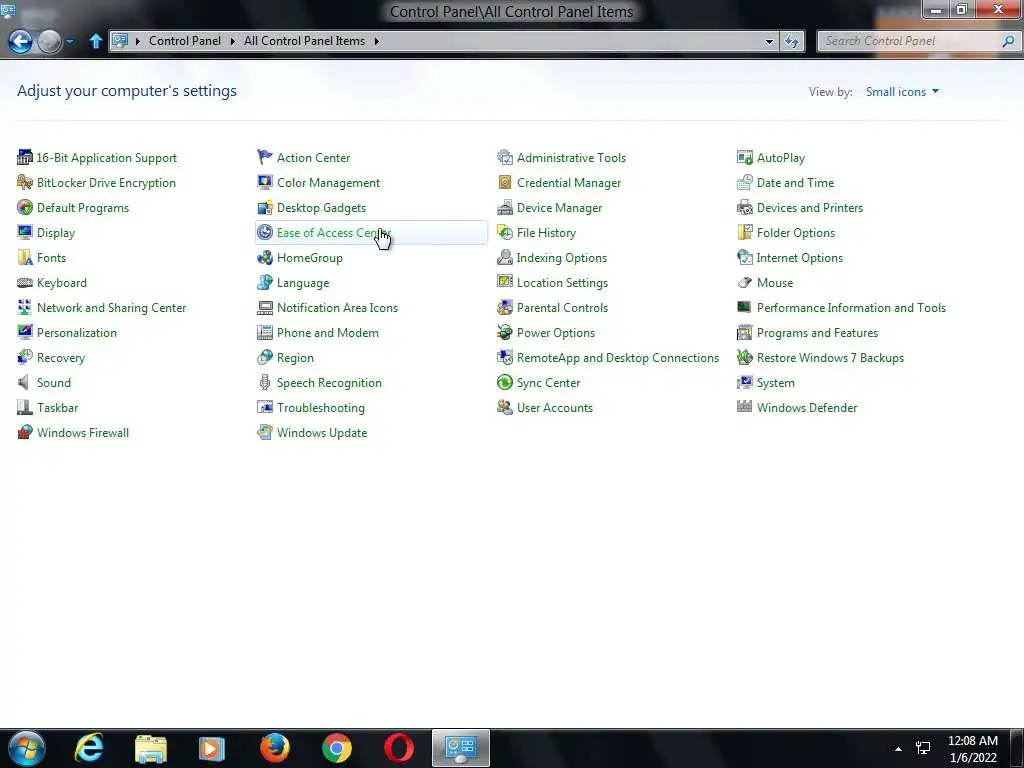
Task: Click the Date and Time clock icon
Action: click(744, 183)
